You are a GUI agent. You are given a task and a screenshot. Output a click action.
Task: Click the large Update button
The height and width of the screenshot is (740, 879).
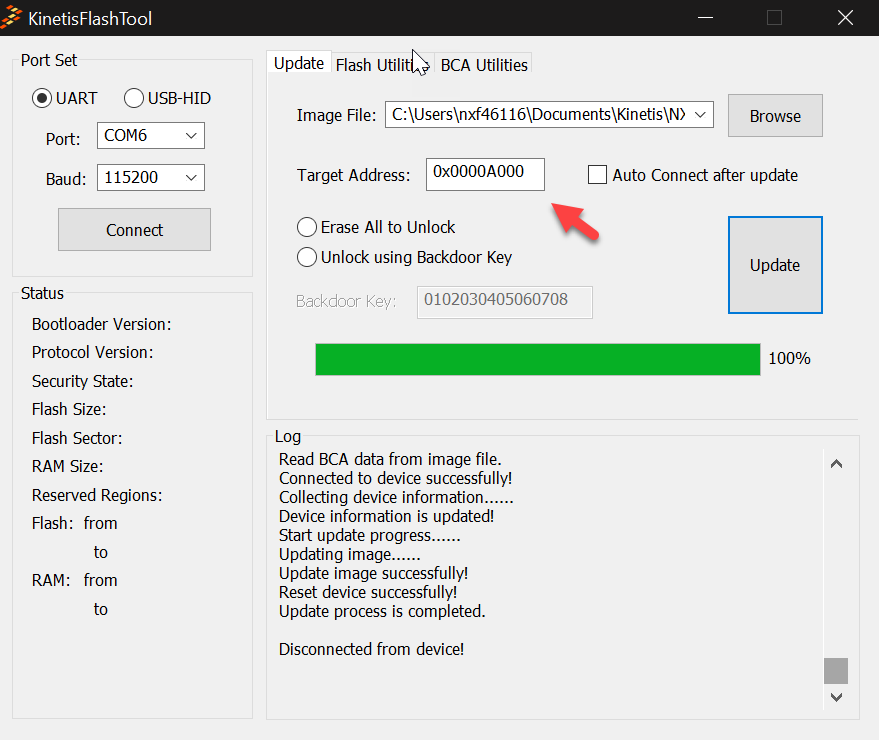[775, 265]
